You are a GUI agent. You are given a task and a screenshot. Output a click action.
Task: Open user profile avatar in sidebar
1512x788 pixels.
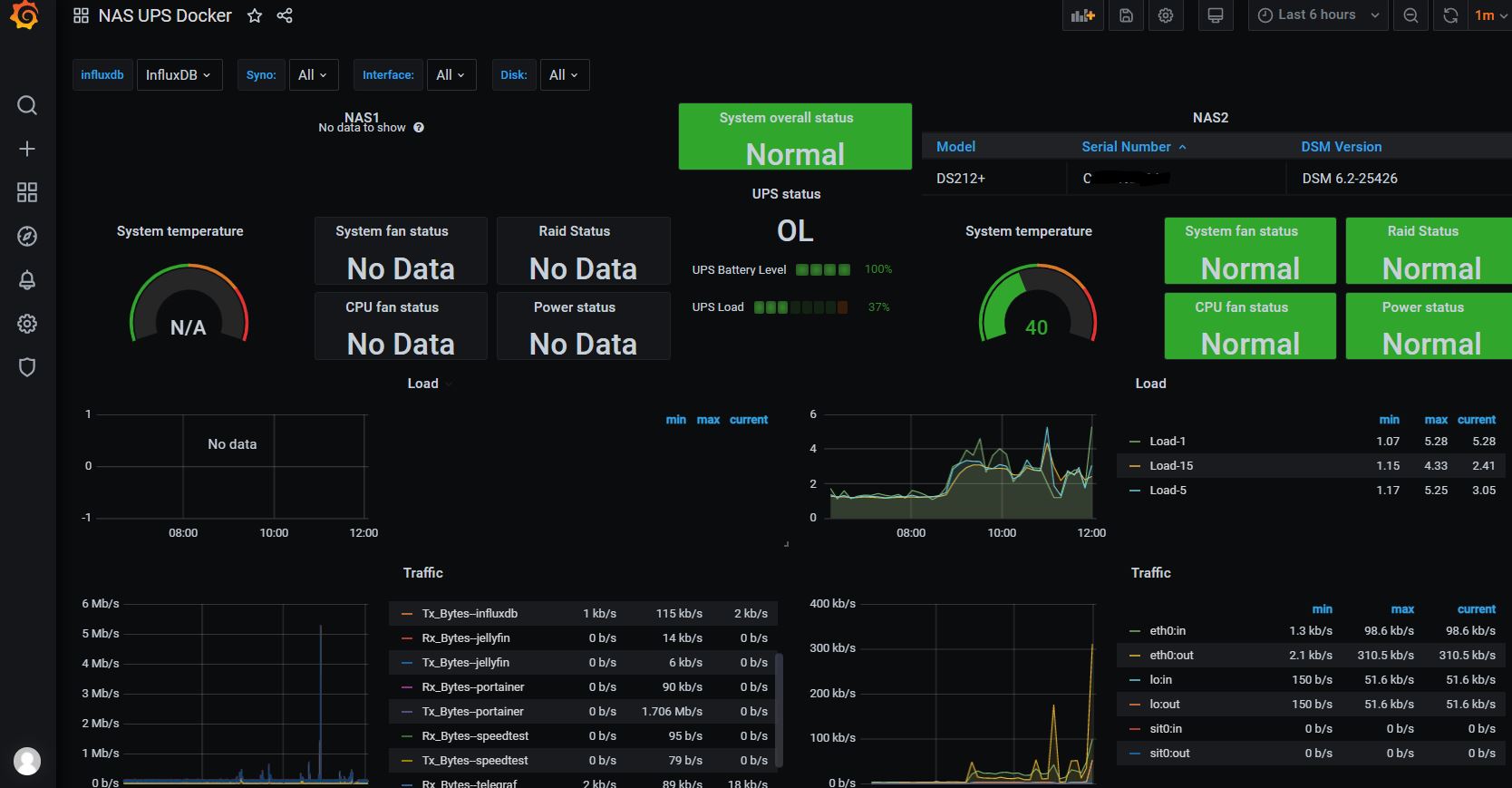(x=27, y=761)
